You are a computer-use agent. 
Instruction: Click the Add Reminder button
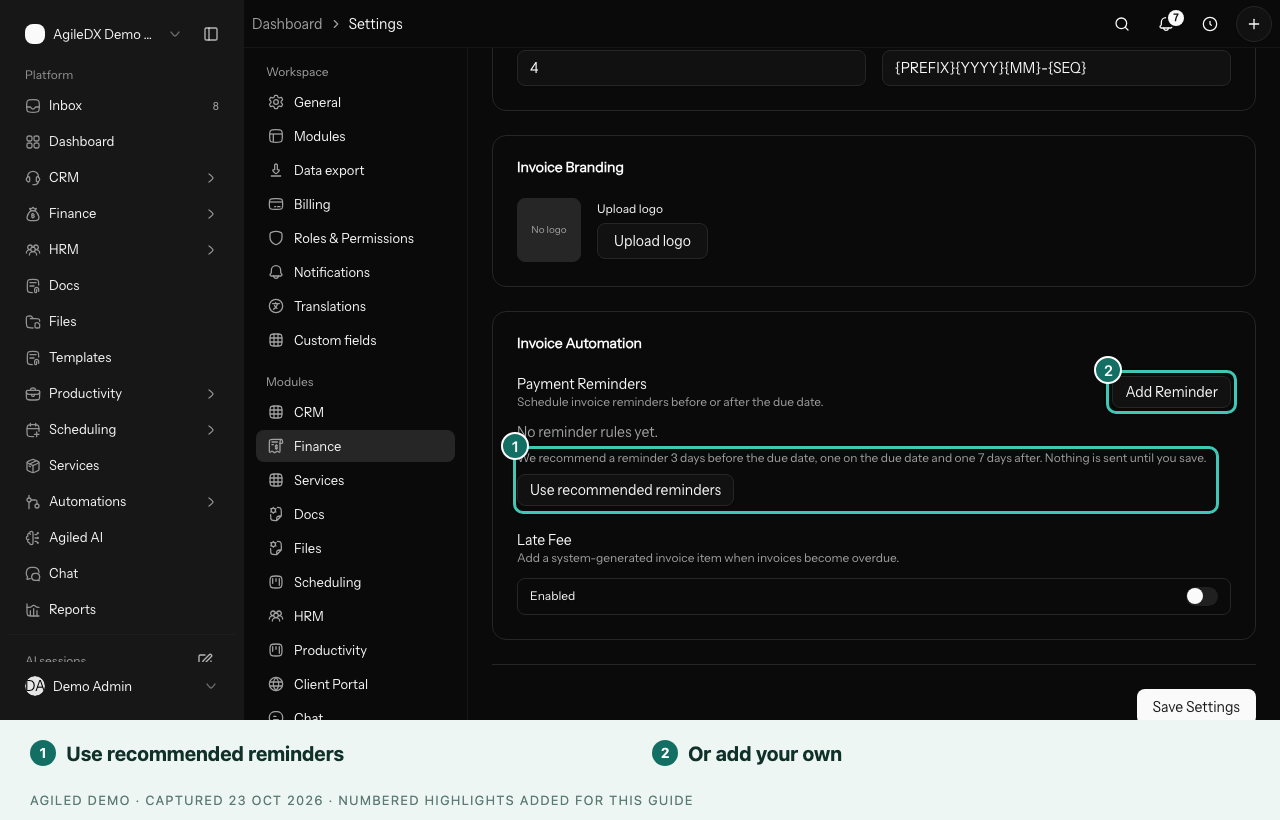tap(1171, 392)
